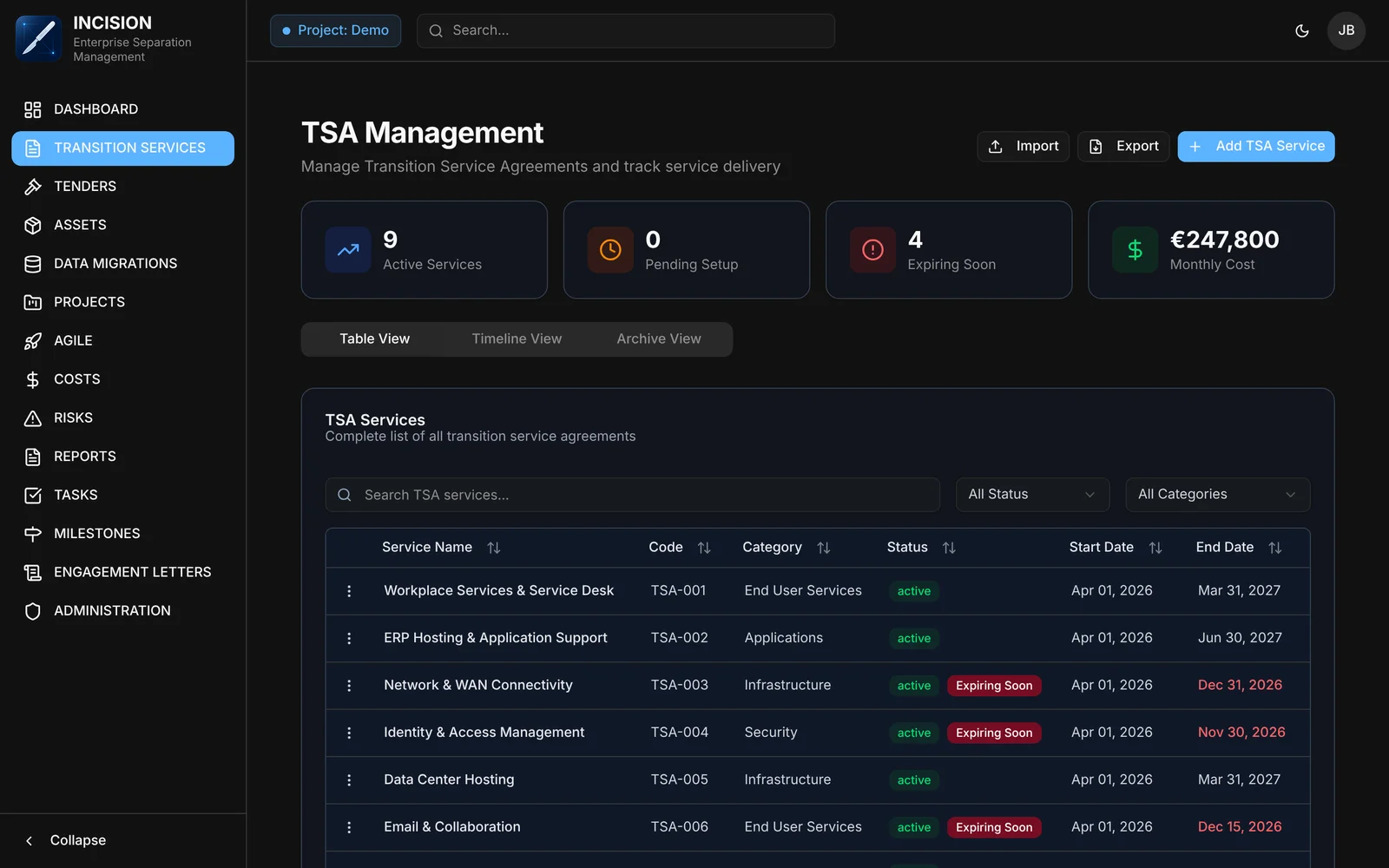Click the Agile rocket icon

coord(33,341)
